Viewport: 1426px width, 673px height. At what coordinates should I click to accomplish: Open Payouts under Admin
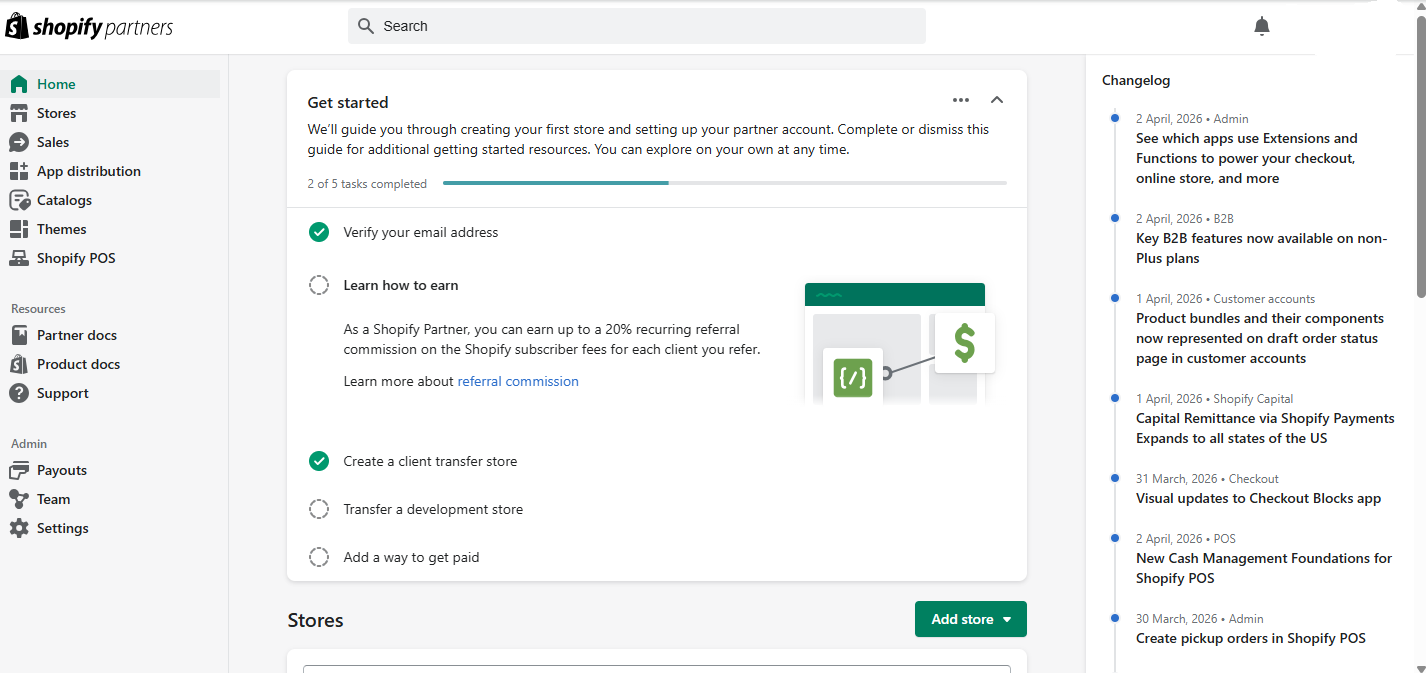62,469
